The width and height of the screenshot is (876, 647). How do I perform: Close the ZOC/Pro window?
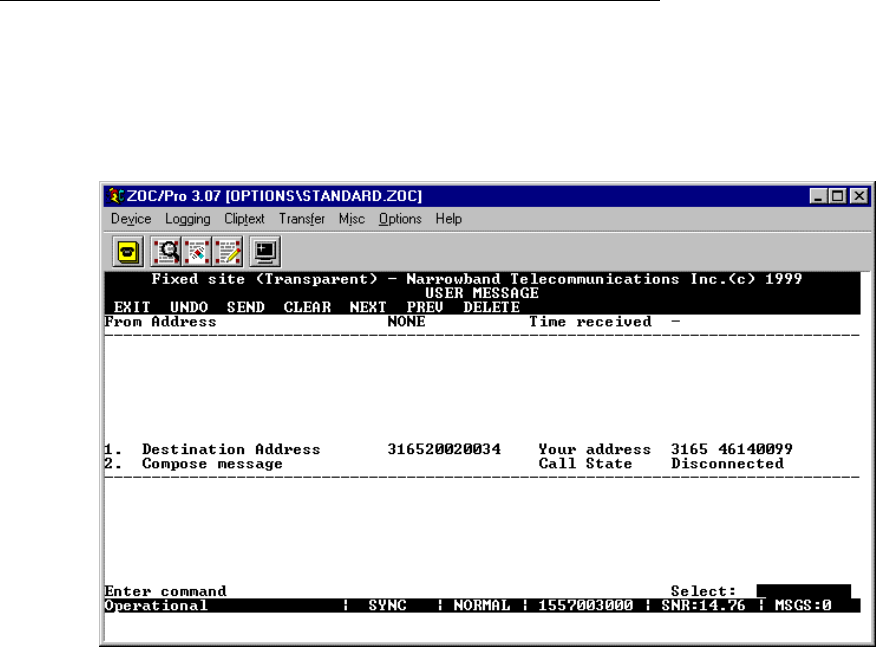tap(859, 196)
